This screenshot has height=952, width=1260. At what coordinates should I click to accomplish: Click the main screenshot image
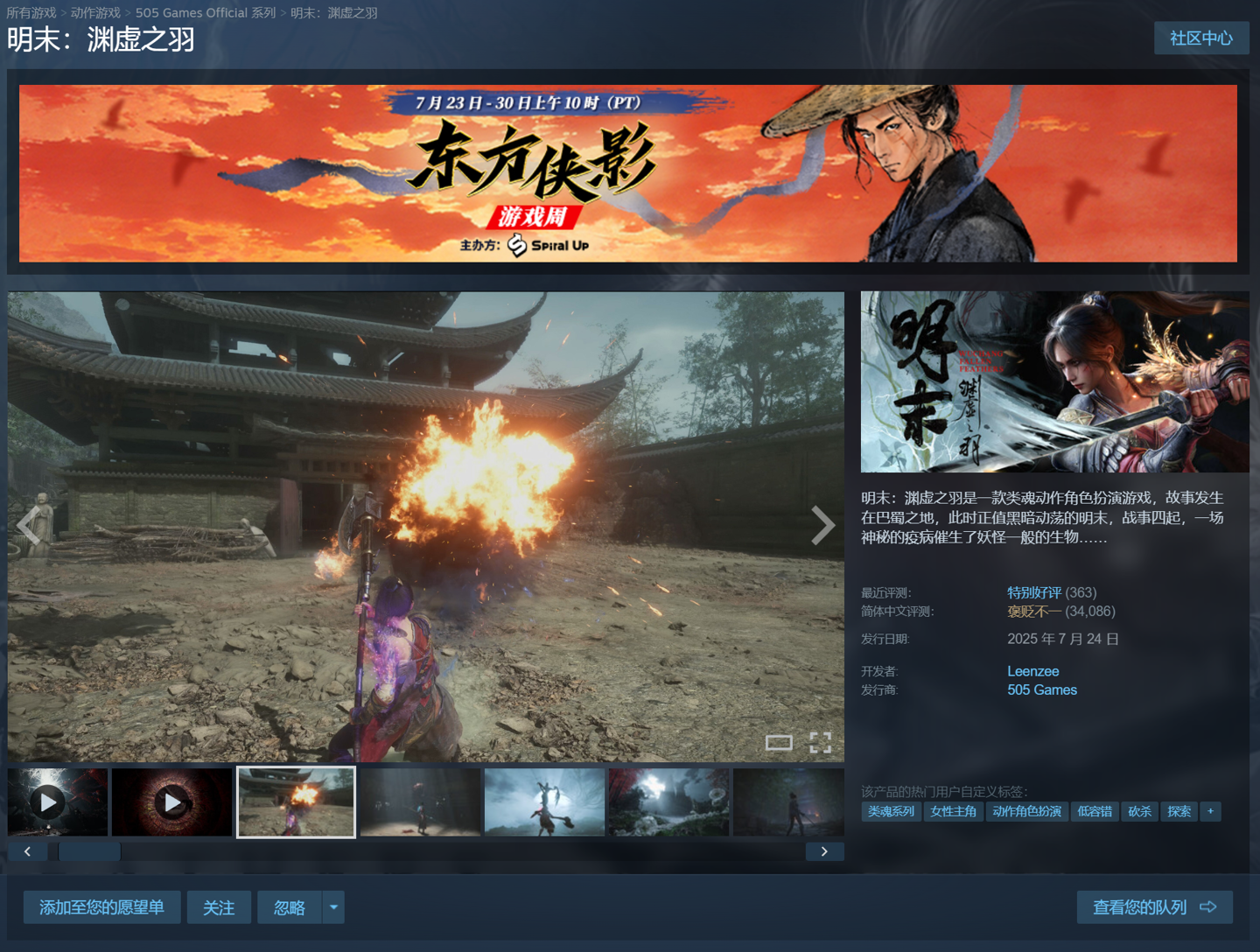pyautogui.click(x=426, y=527)
